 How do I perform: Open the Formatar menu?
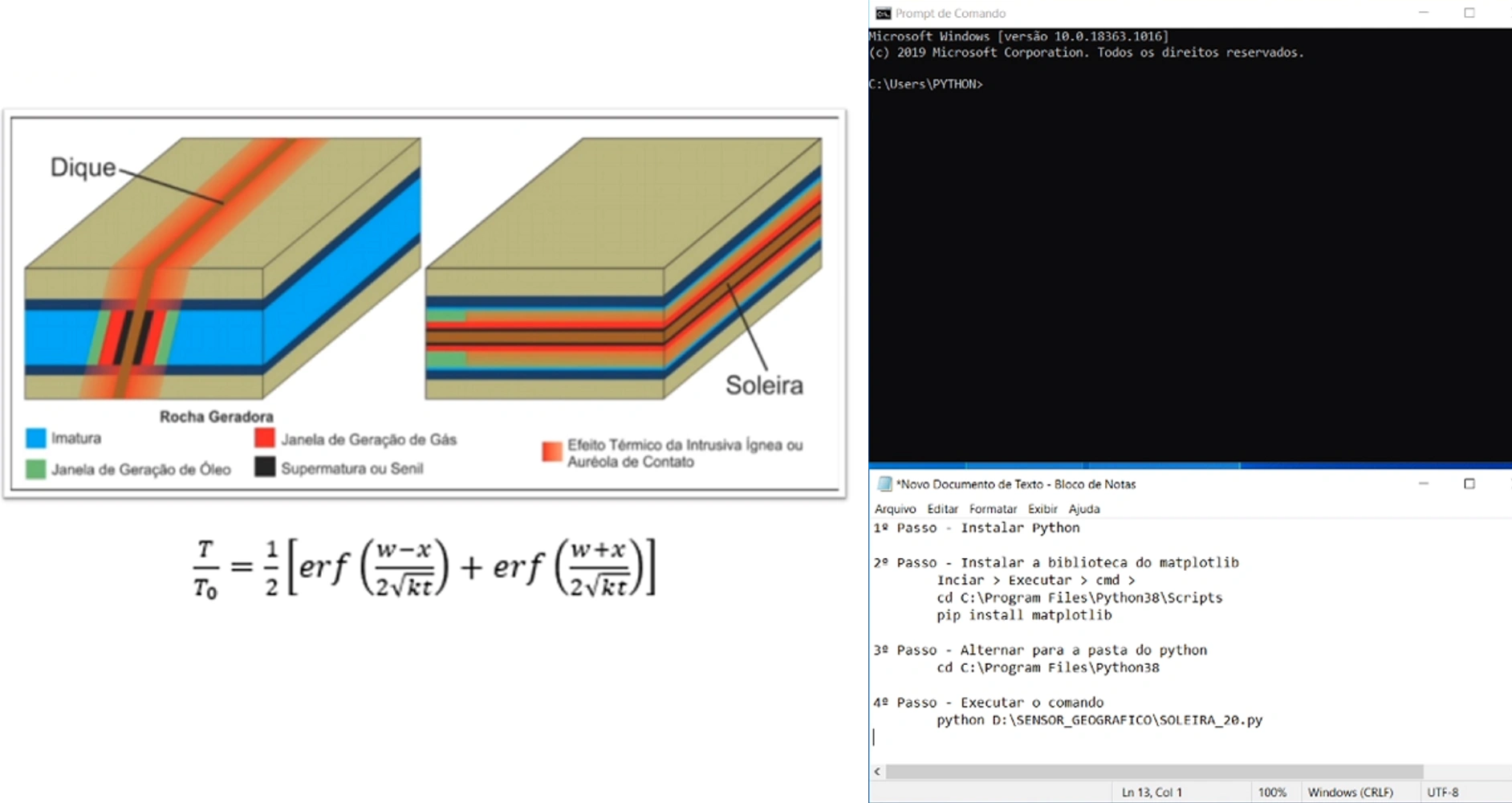pyautogui.click(x=993, y=508)
